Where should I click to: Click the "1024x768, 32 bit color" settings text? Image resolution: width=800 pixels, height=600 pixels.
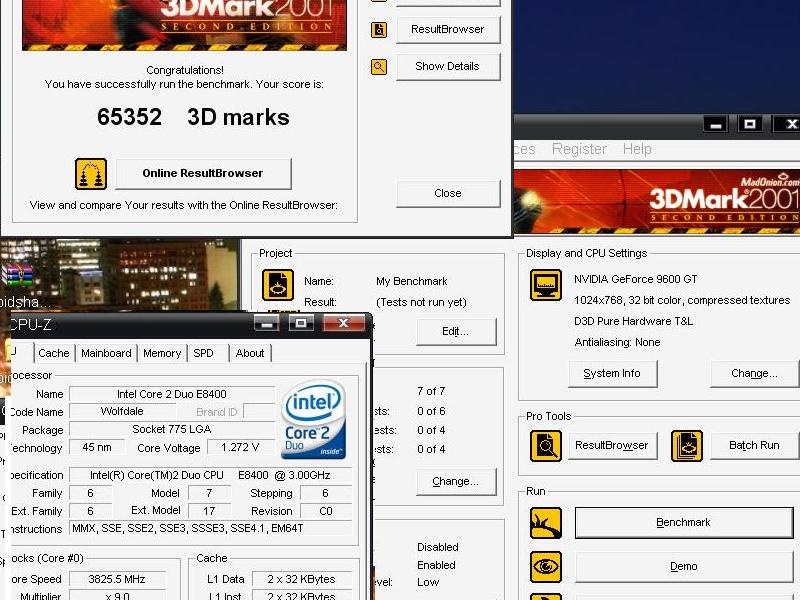click(x=682, y=301)
